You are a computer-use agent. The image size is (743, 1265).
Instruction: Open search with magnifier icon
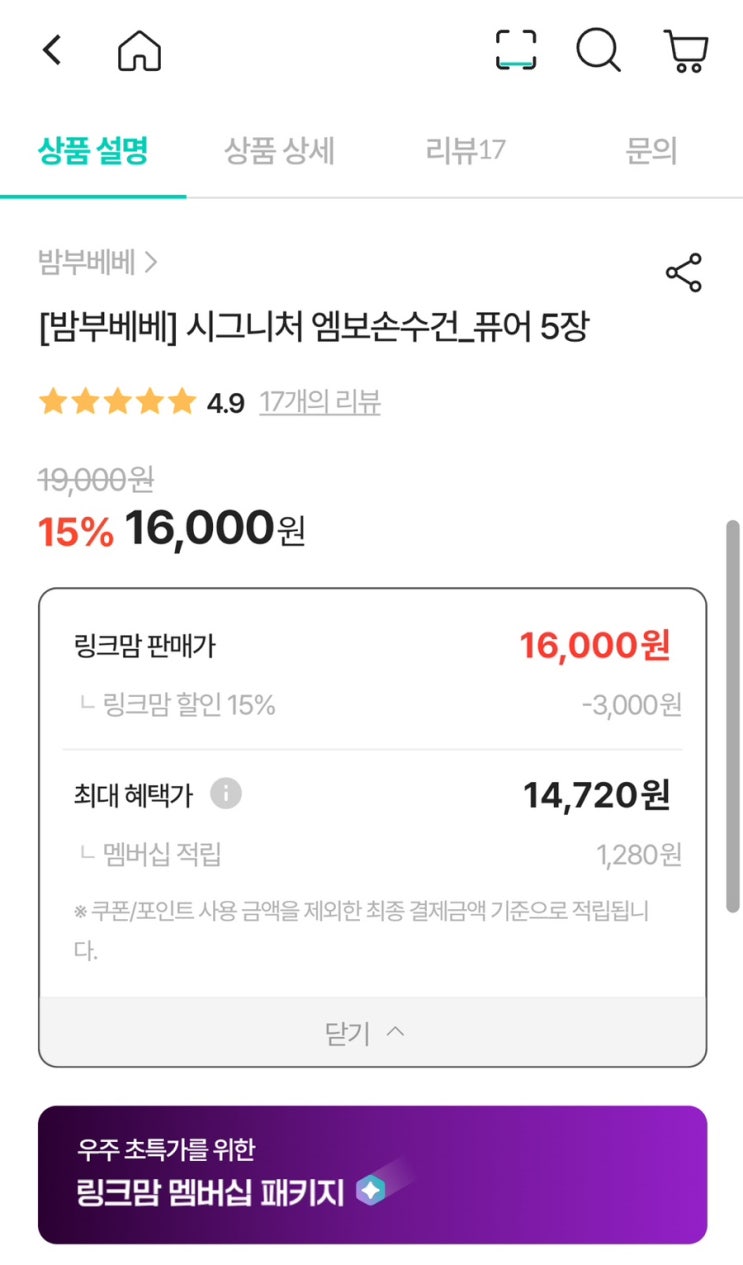click(598, 50)
